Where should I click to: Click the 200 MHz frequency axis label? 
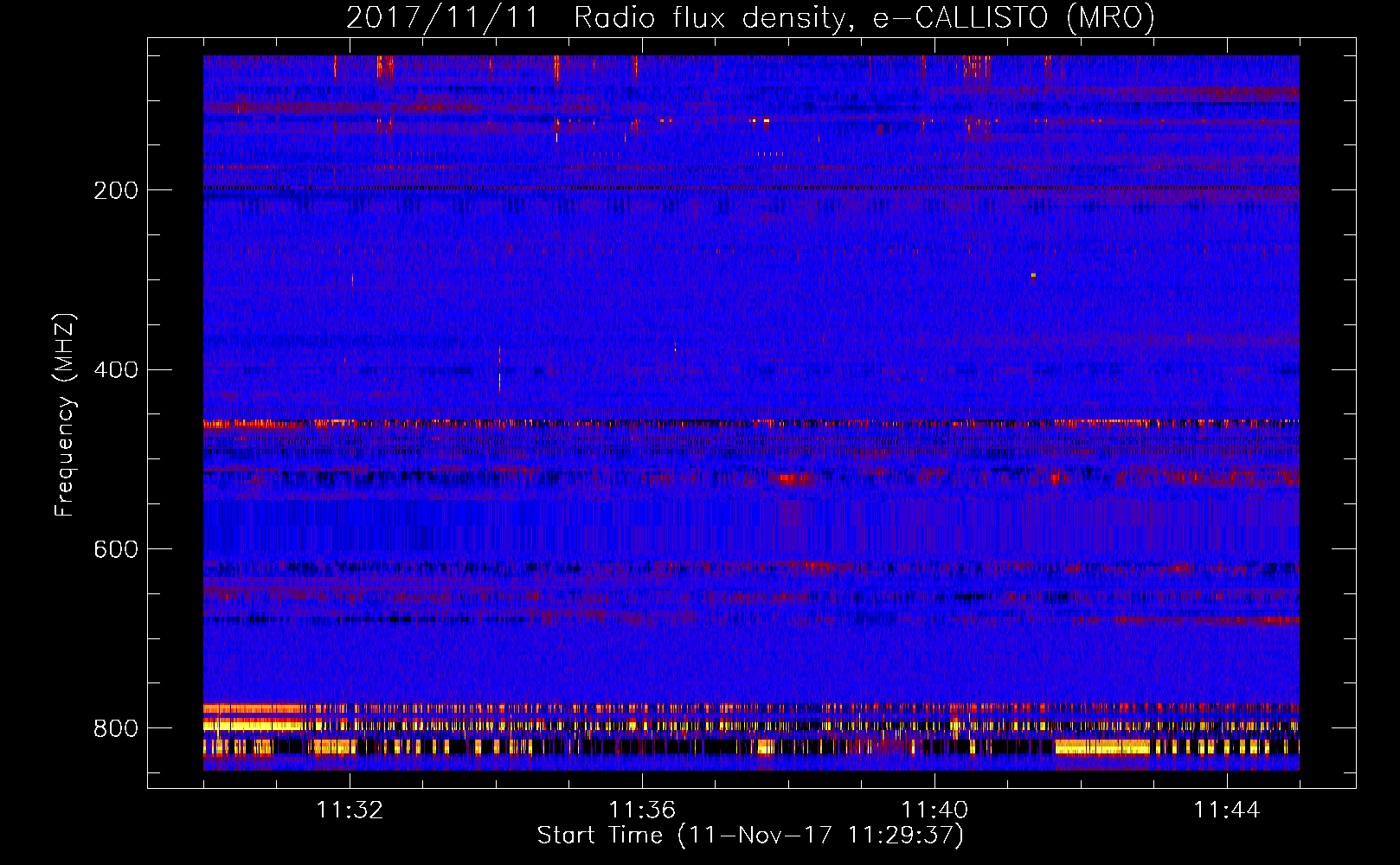(x=115, y=190)
